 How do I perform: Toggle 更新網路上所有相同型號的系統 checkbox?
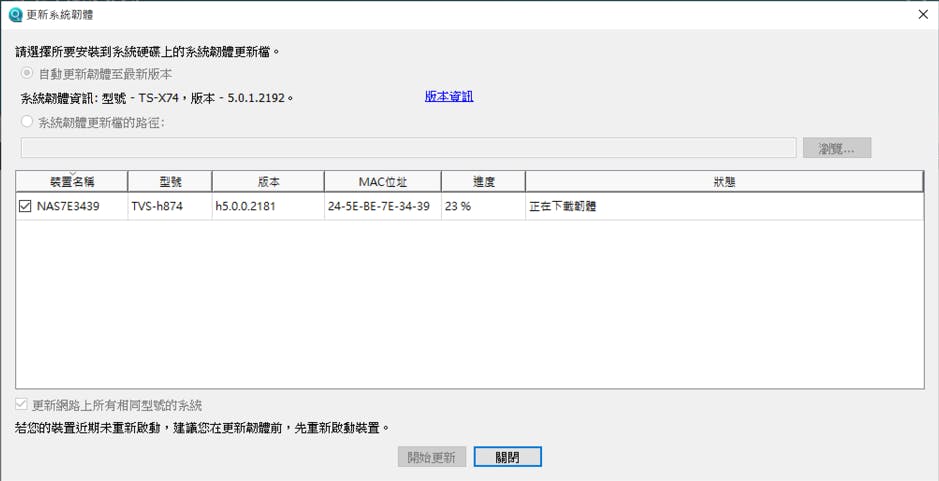22,405
